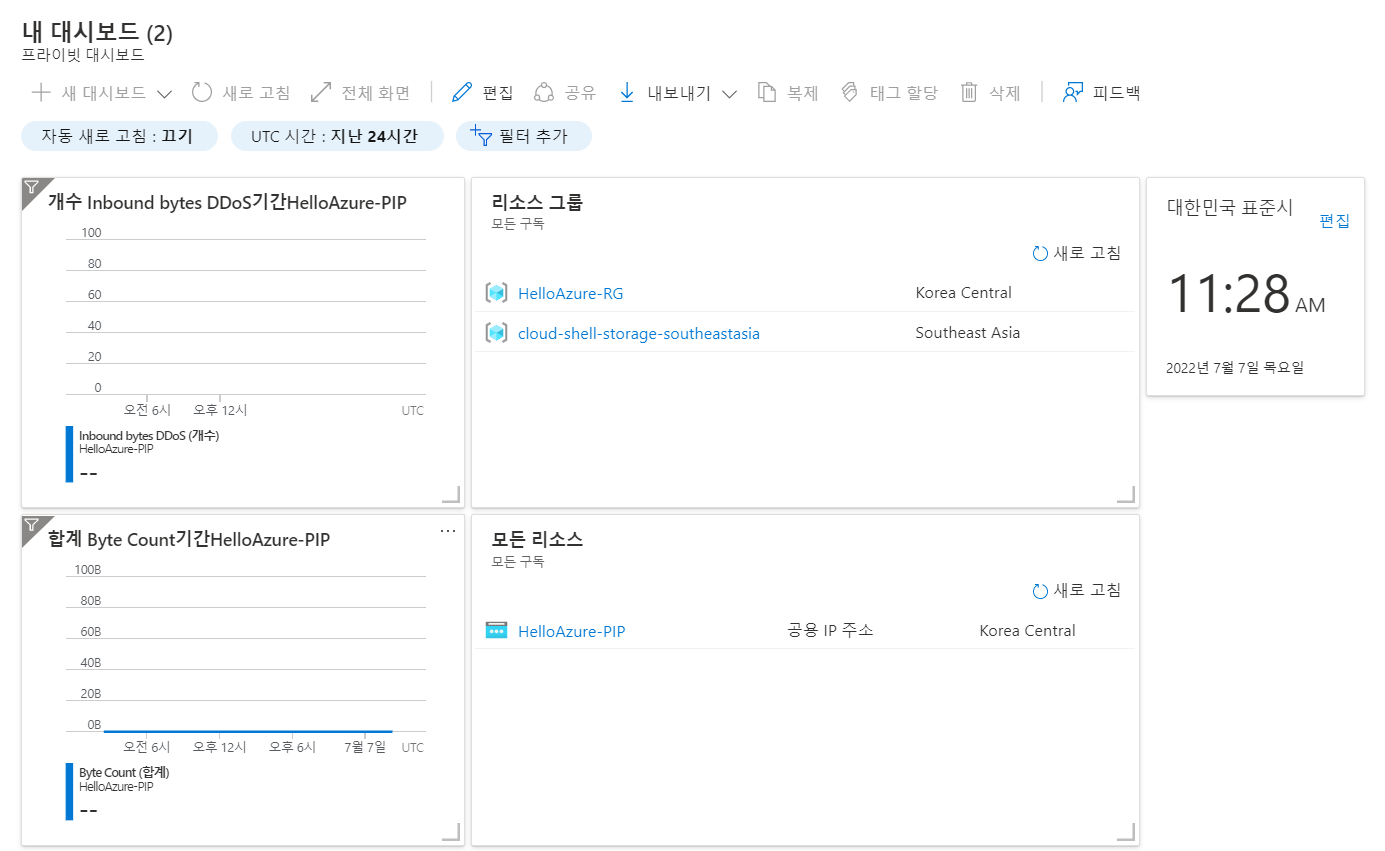Open the 피드백 feedback button
This screenshot has height=851, width=1385.
pos(1101,93)
